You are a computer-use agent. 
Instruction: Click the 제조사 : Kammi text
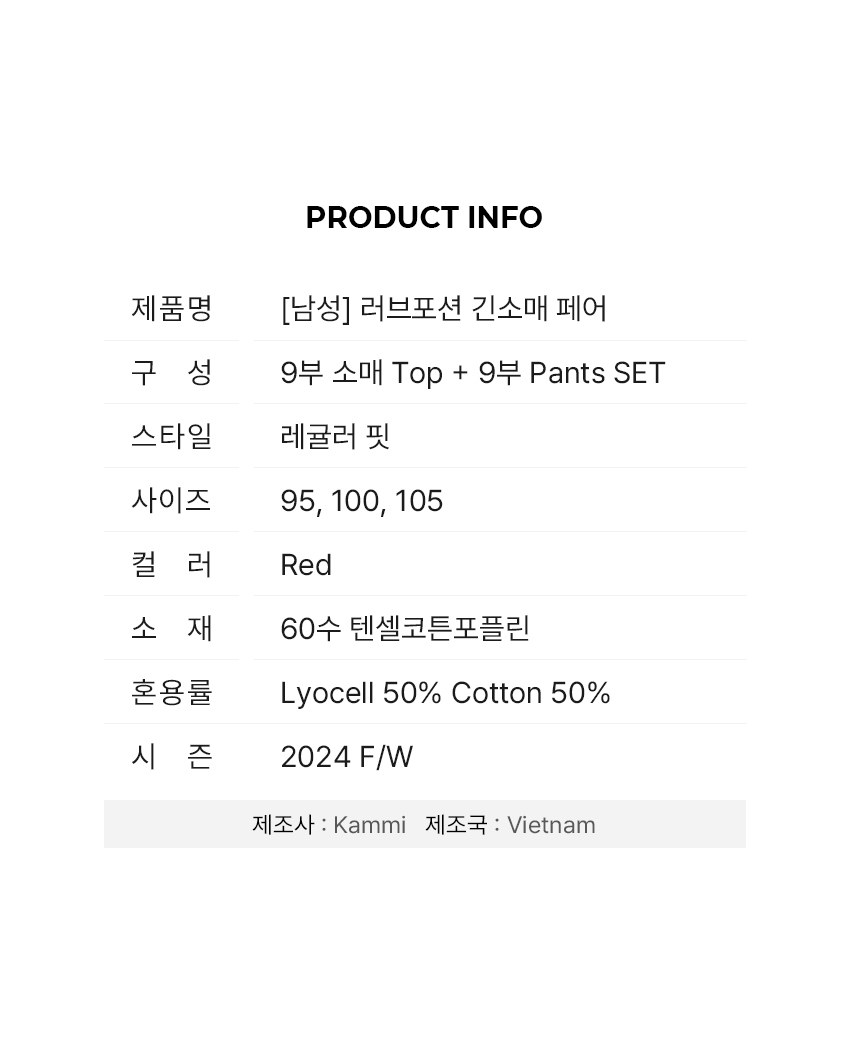point(329,825)
